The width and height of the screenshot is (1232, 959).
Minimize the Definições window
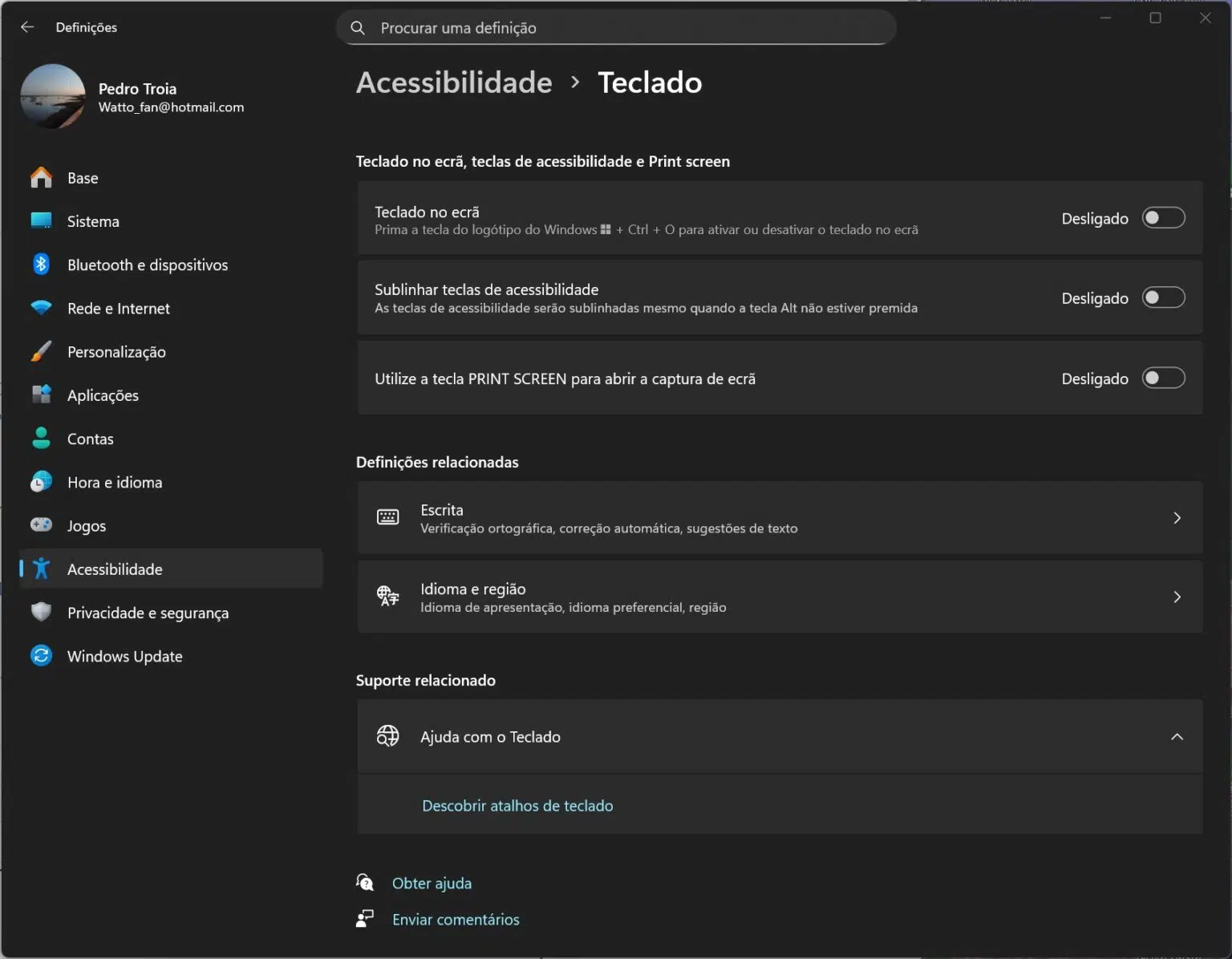(x=1105, y=18)
